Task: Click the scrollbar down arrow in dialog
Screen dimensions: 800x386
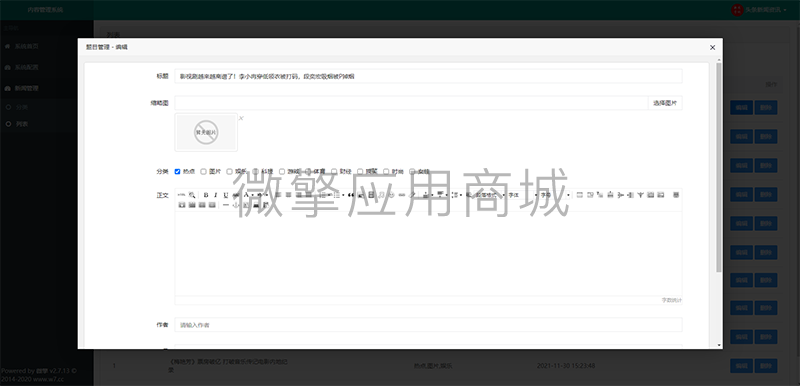Action: coord(719,345)
